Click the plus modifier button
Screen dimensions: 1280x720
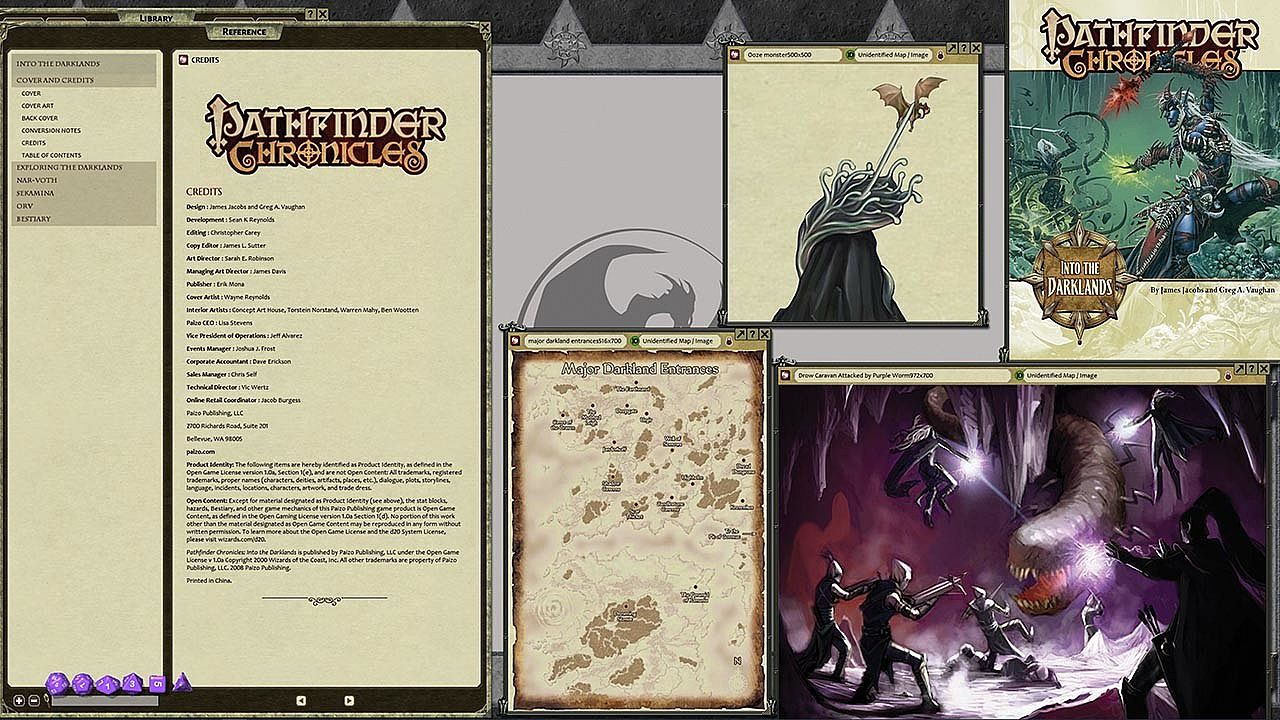(19, 701)
